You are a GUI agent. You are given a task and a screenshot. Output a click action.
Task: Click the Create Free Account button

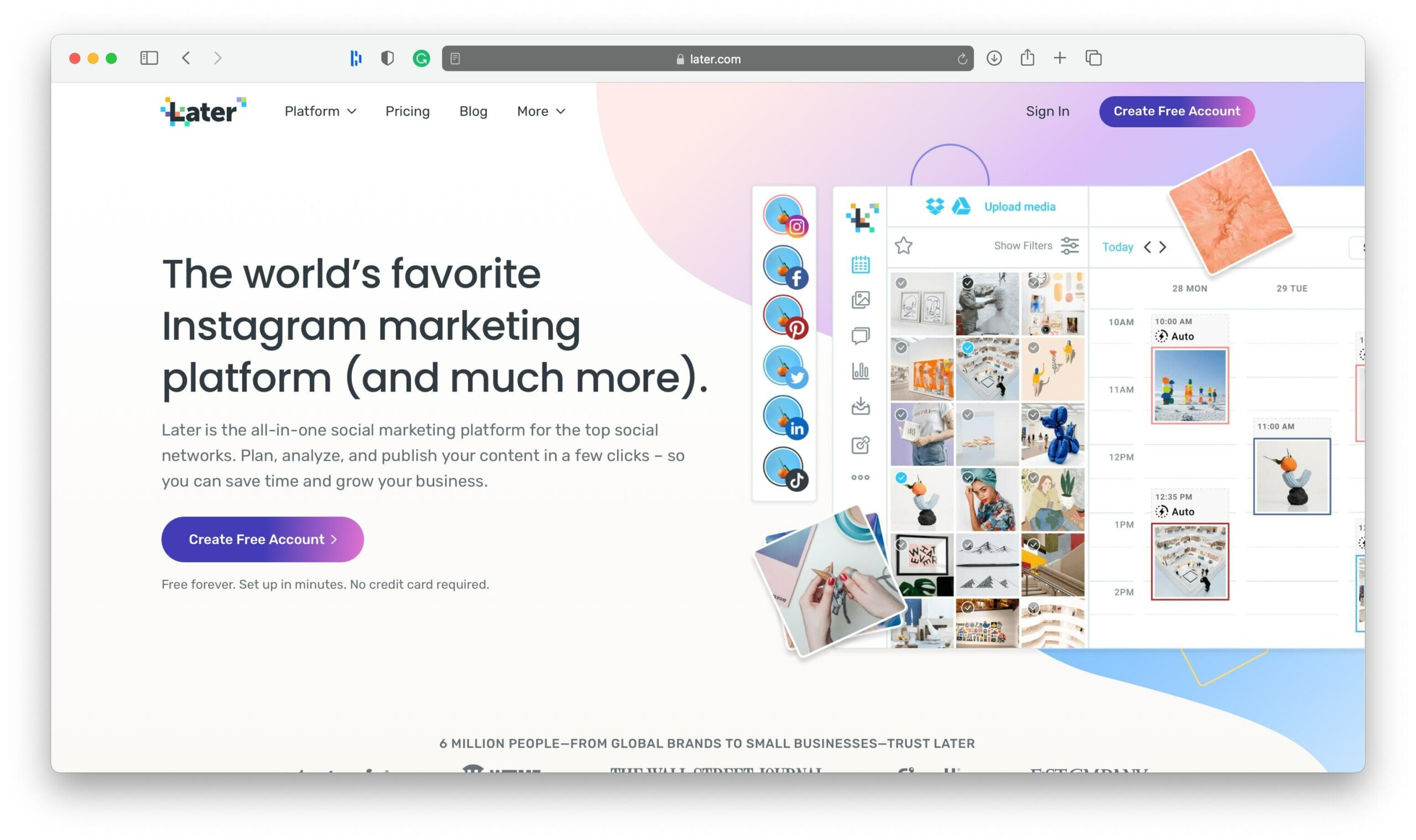[1176, 111]
